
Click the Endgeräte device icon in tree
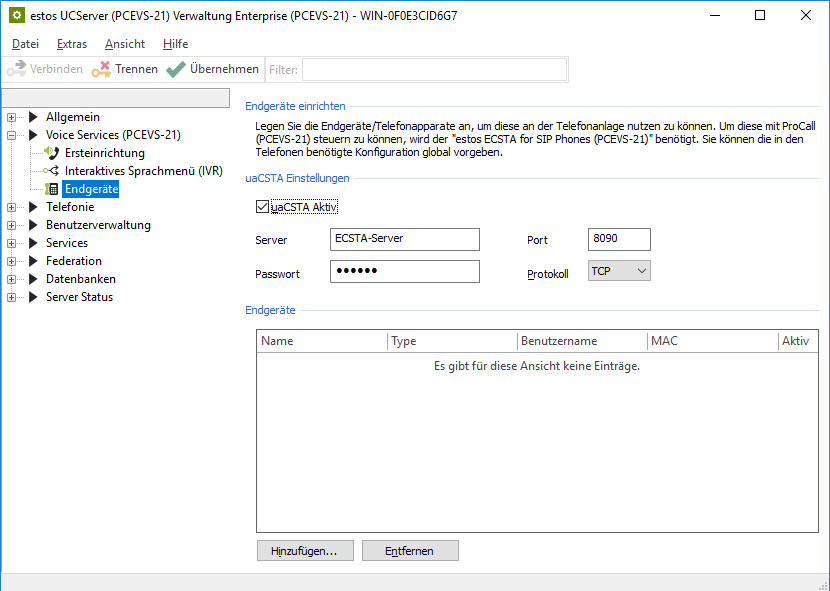pyautogui.click(x=52, y=189)
